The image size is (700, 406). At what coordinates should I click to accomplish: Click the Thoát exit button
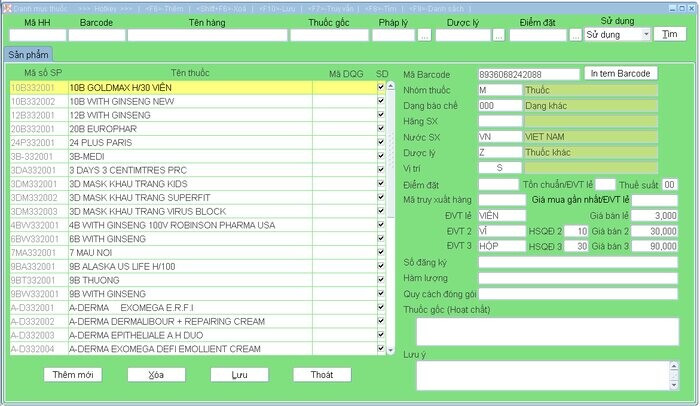[322, 374]
